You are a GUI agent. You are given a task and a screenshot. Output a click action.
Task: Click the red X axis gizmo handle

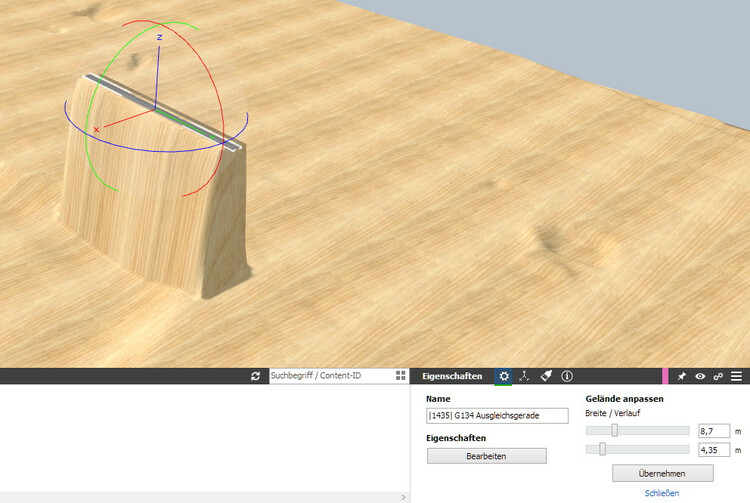(x=97, y=130)
